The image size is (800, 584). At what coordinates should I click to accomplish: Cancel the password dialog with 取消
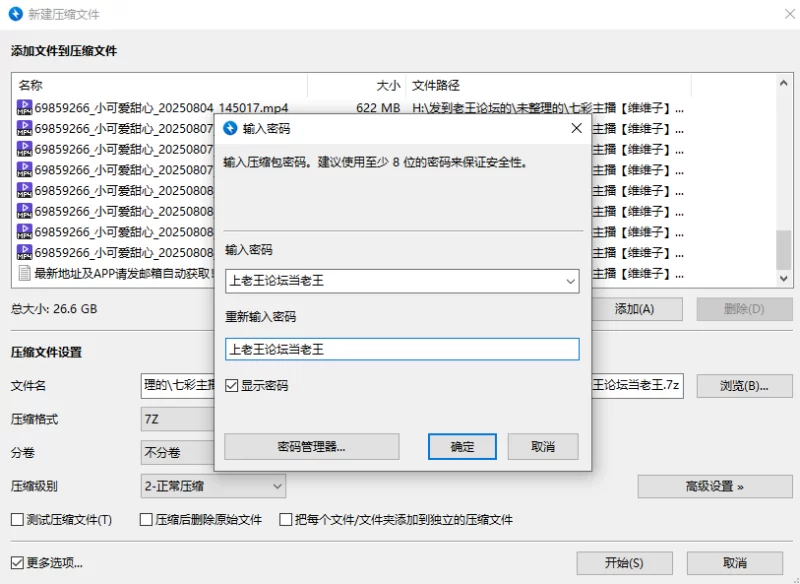click(x=543, y=447)
